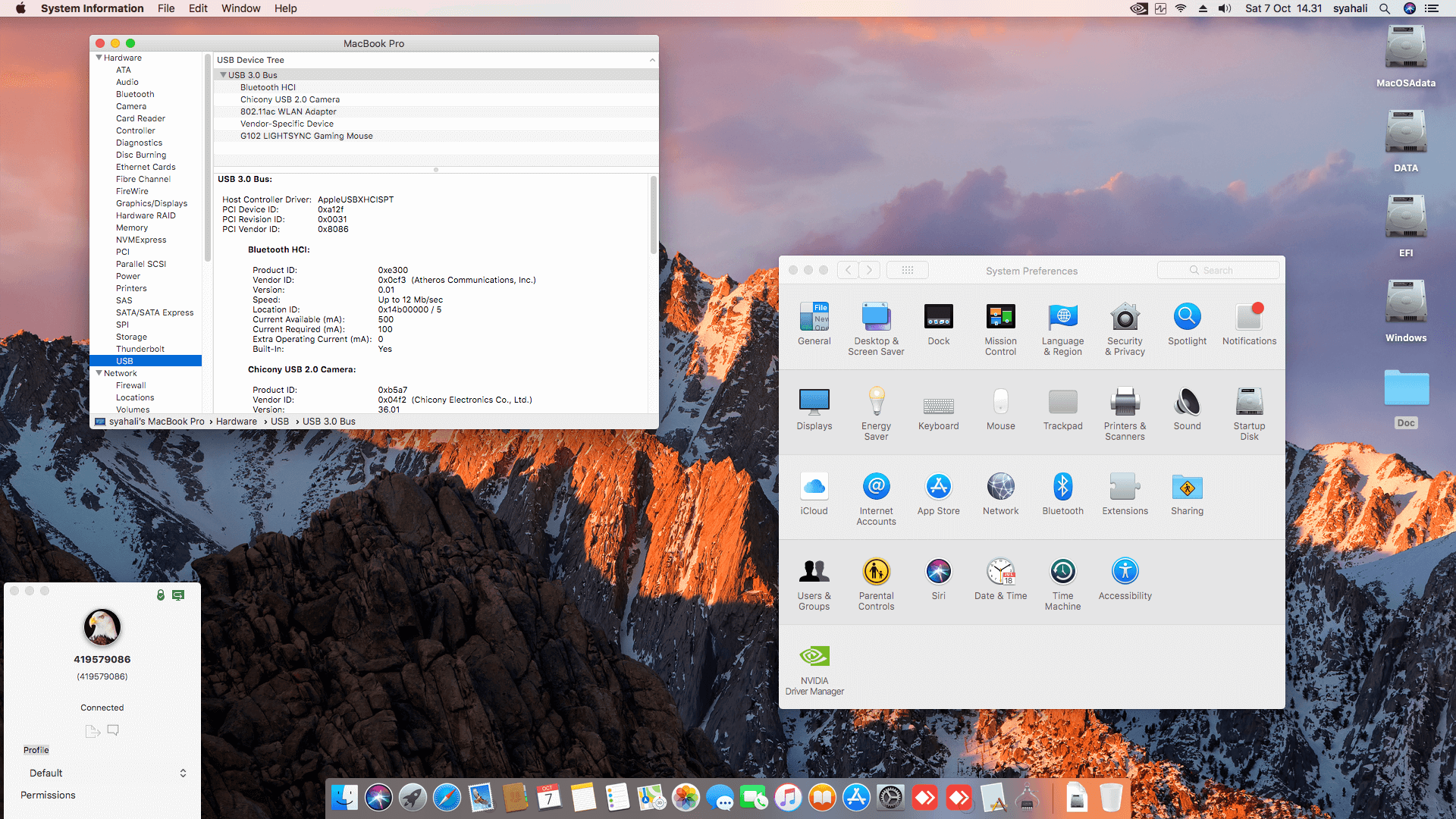The image size is (1456, 819).
Task: Open the Startup Disk pane
Action: pyautogui.click(x=1249, y=403)
